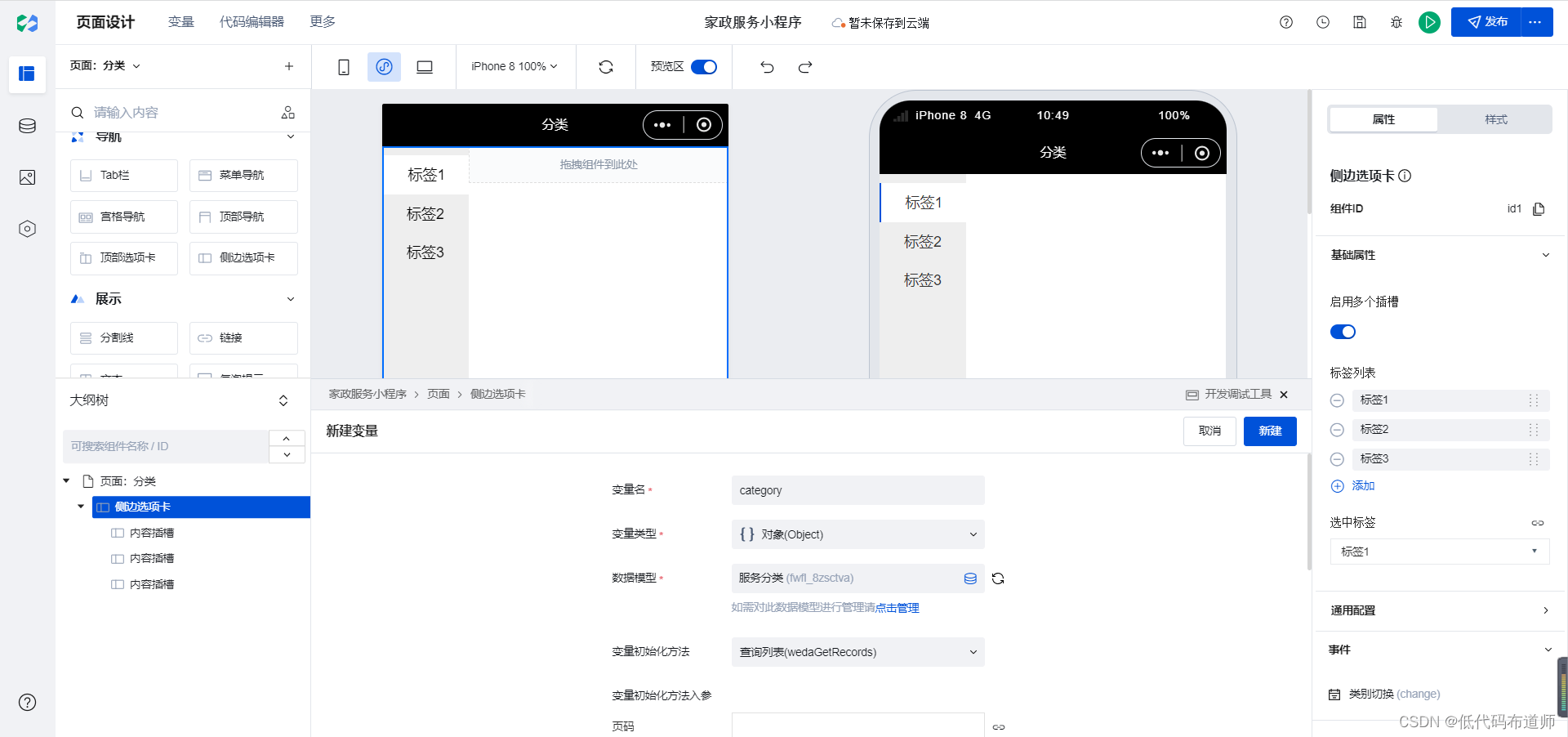Refresh the data model field
Screen dimensions: 1568x737
coord(998,578)
